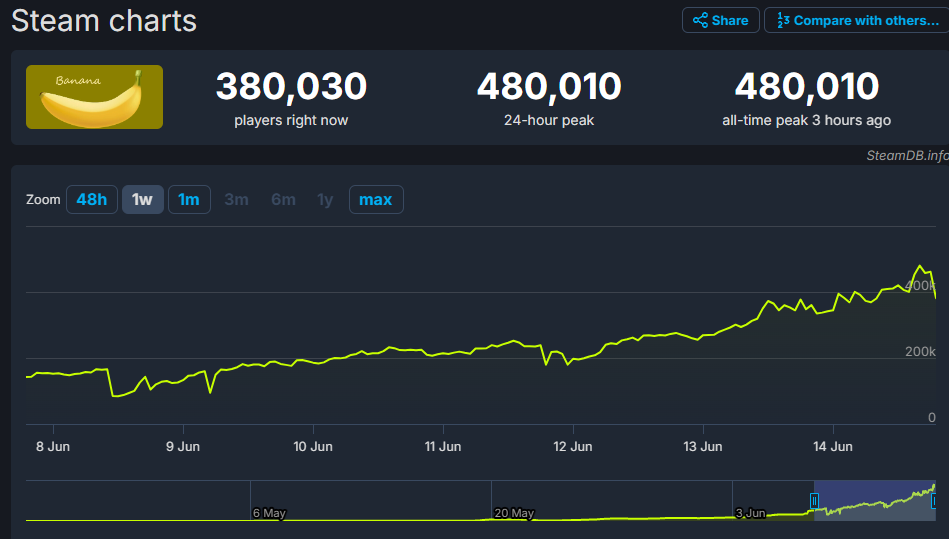Click the 3 Jun navigator label
Viewport: 949px width, 539px height.
[x=750, y=513]
